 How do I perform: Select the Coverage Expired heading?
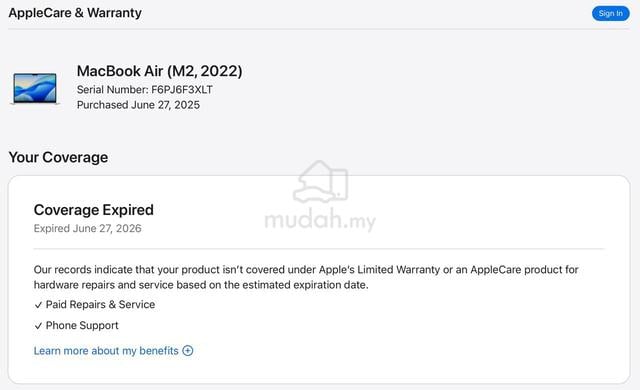(94, 210)
